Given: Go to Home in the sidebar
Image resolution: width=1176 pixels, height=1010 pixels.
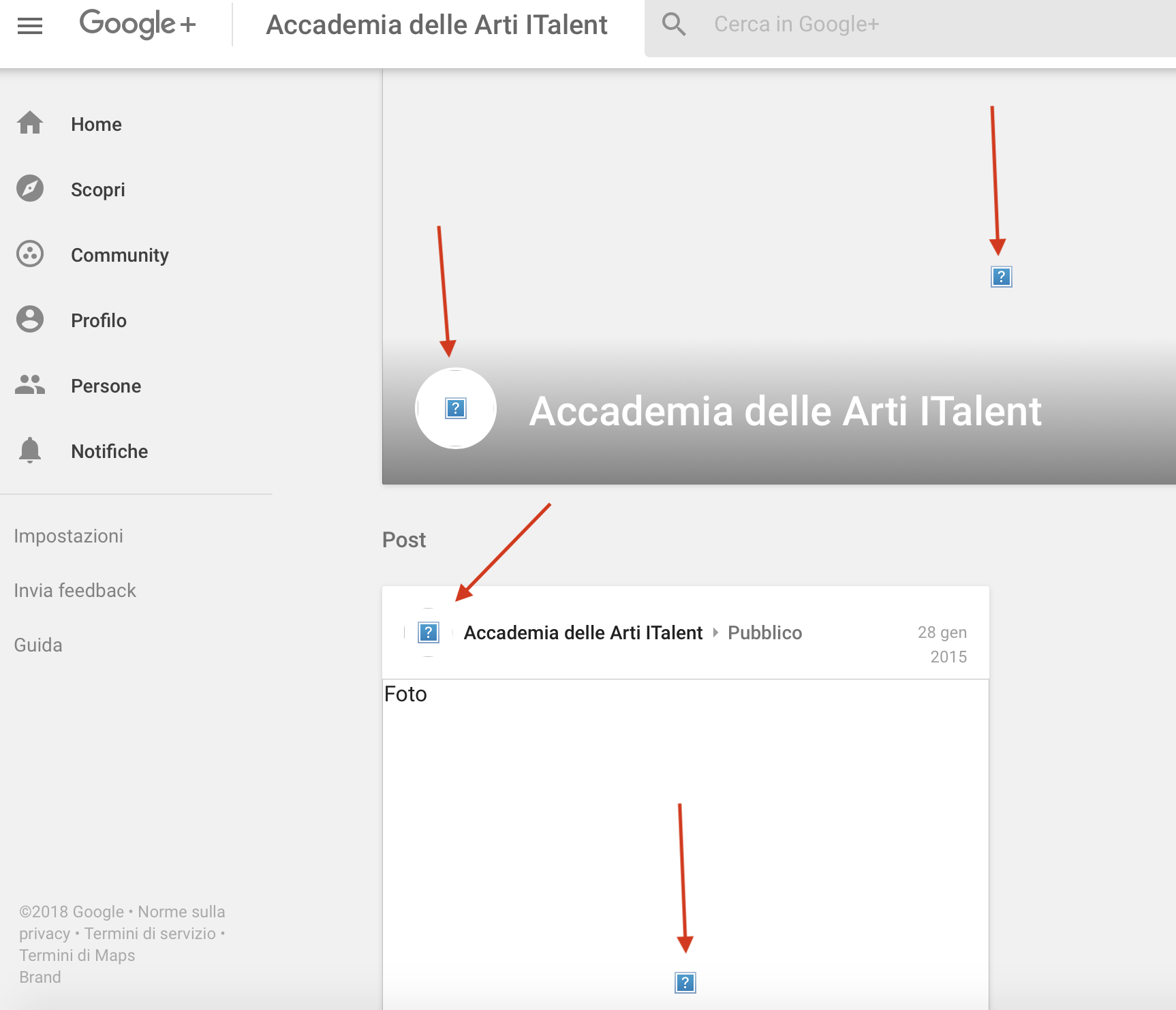Looking at the screenshot, I should [x=96, y=125].
